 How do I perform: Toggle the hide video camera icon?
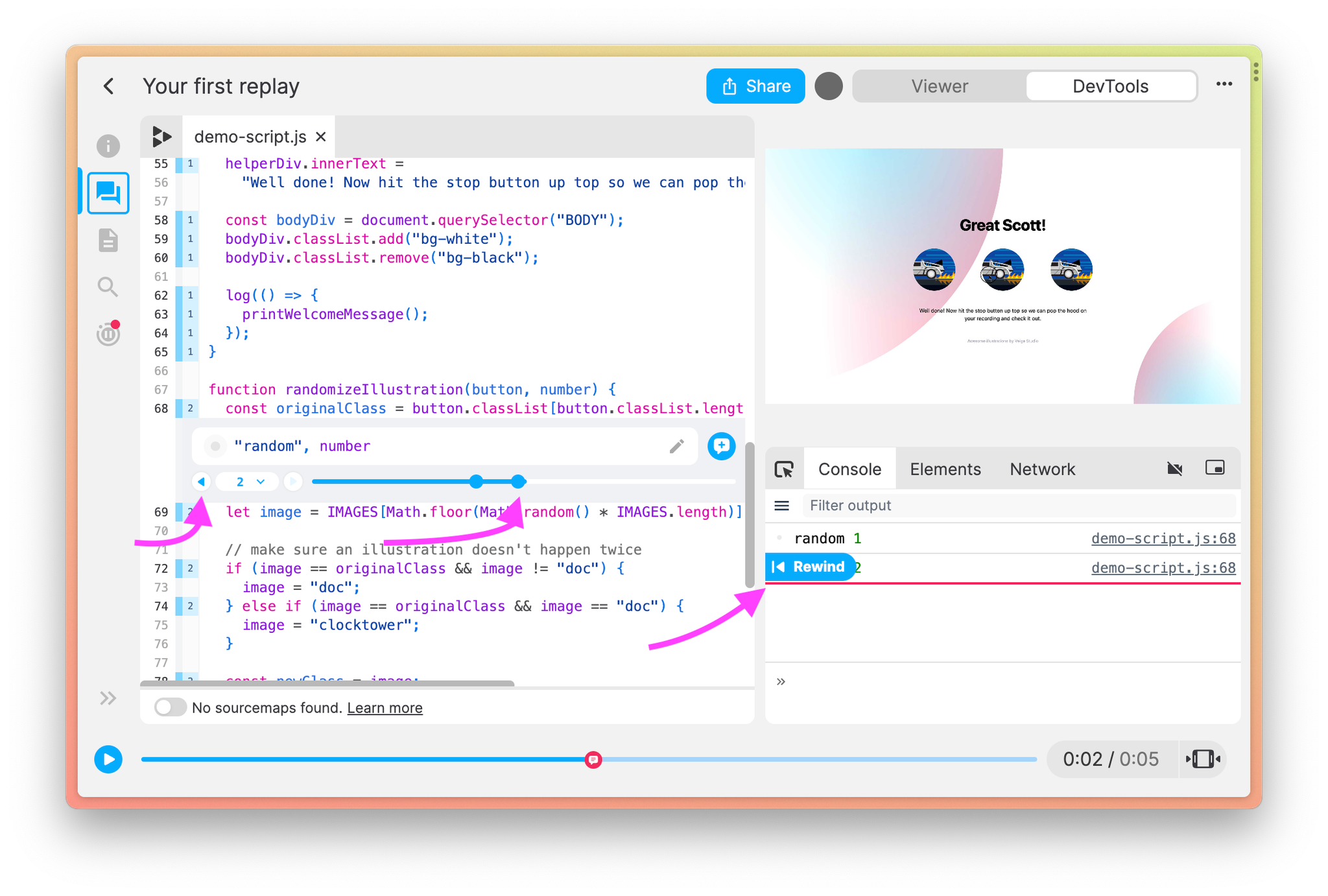1175,468
